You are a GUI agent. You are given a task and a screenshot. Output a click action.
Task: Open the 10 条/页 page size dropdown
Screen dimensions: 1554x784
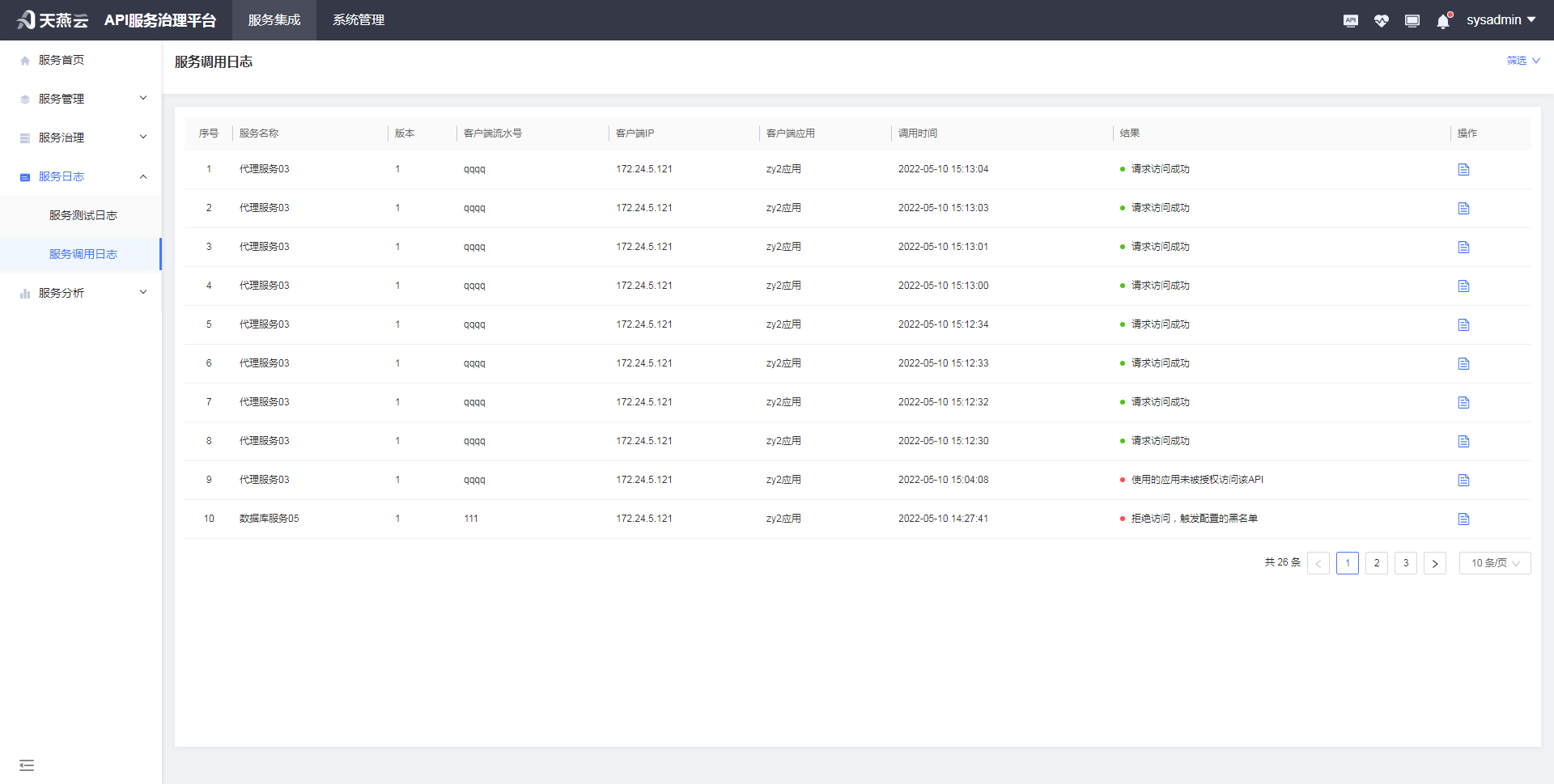tap(1494, 563)
